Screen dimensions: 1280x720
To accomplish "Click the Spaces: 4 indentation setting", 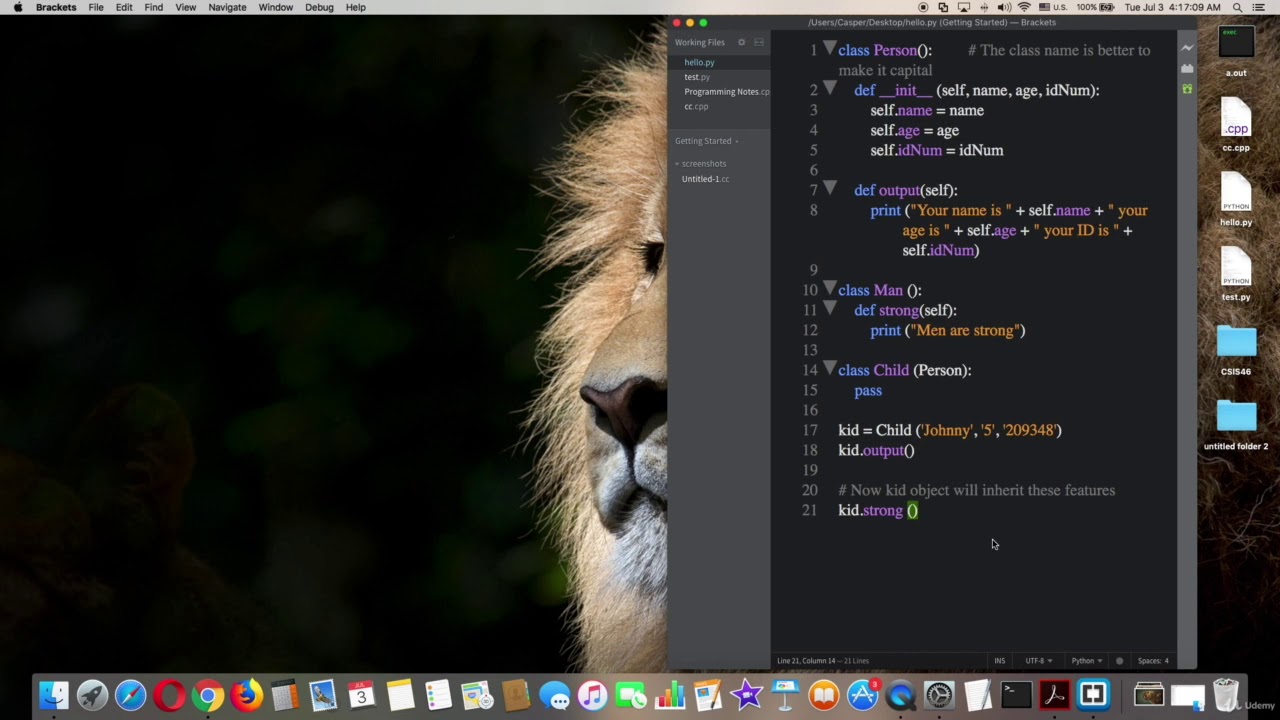I will coord(1153,661).
